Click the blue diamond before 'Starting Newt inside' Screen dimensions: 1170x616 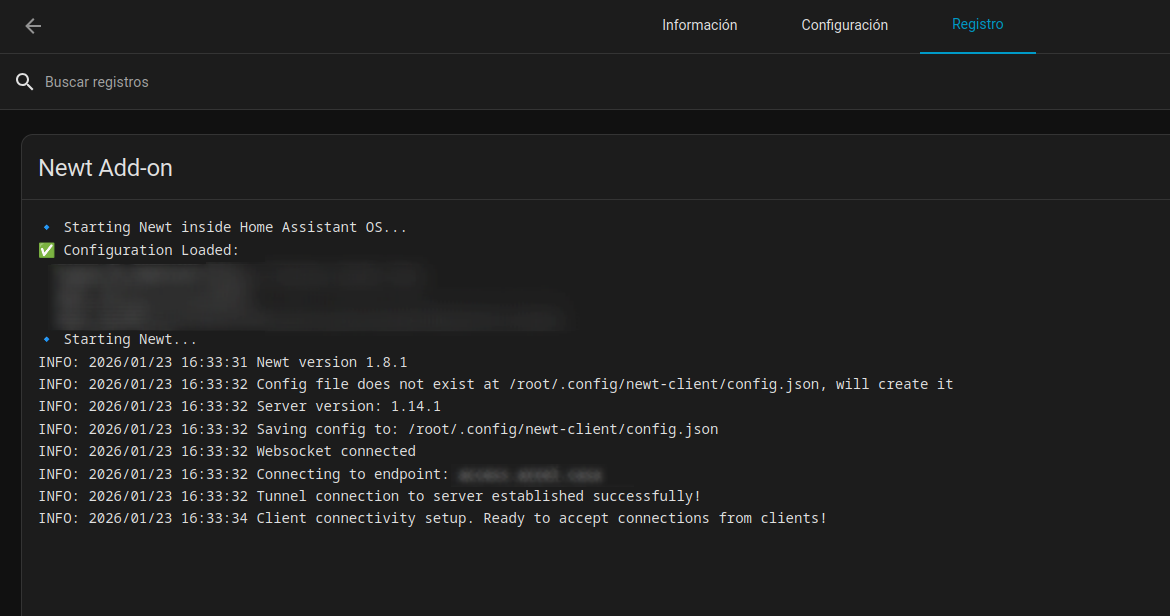(x=46, y=228)
